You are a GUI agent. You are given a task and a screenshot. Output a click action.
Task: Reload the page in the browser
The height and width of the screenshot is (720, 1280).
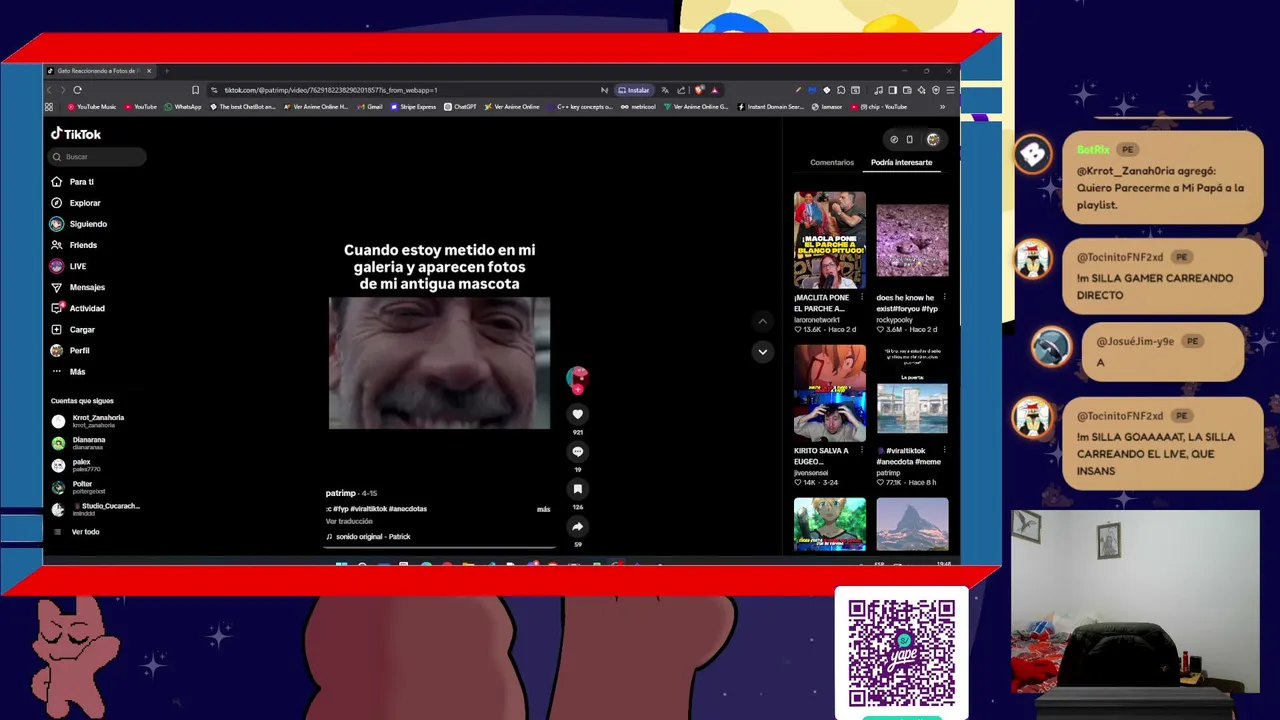(x=77, y=90)
